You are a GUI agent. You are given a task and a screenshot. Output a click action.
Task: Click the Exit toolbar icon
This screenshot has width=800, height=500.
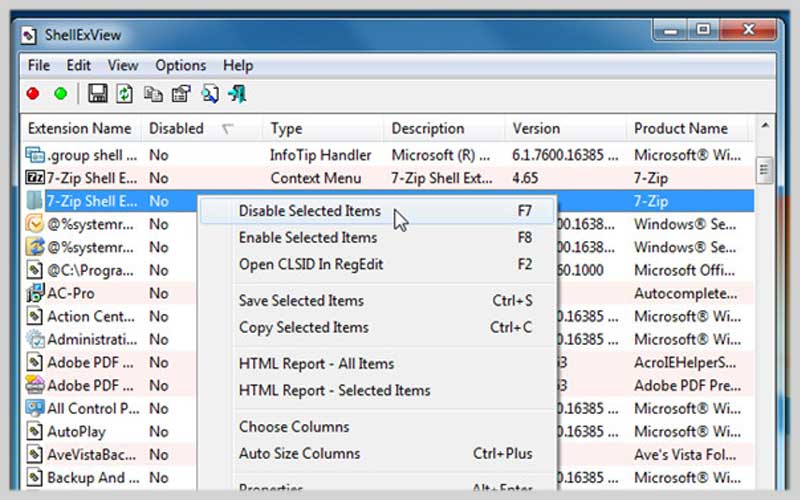point(237,94)
